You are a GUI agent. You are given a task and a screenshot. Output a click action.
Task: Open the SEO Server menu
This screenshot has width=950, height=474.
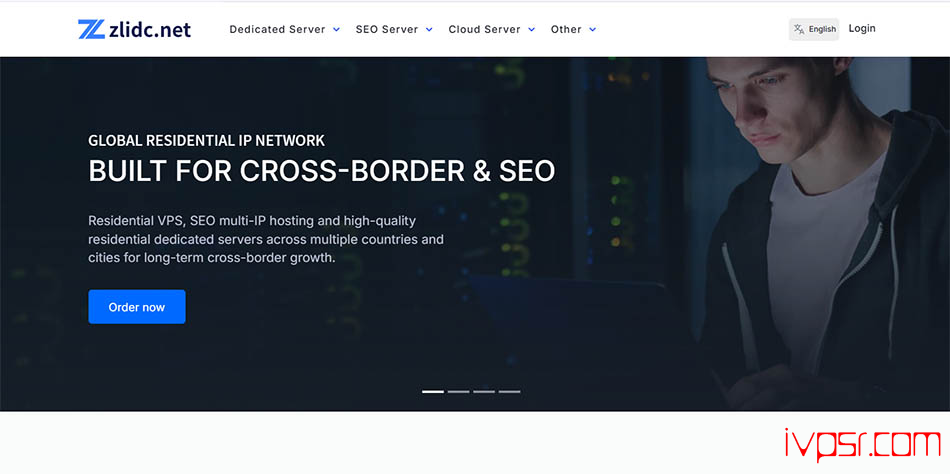[x=386, y=29]
